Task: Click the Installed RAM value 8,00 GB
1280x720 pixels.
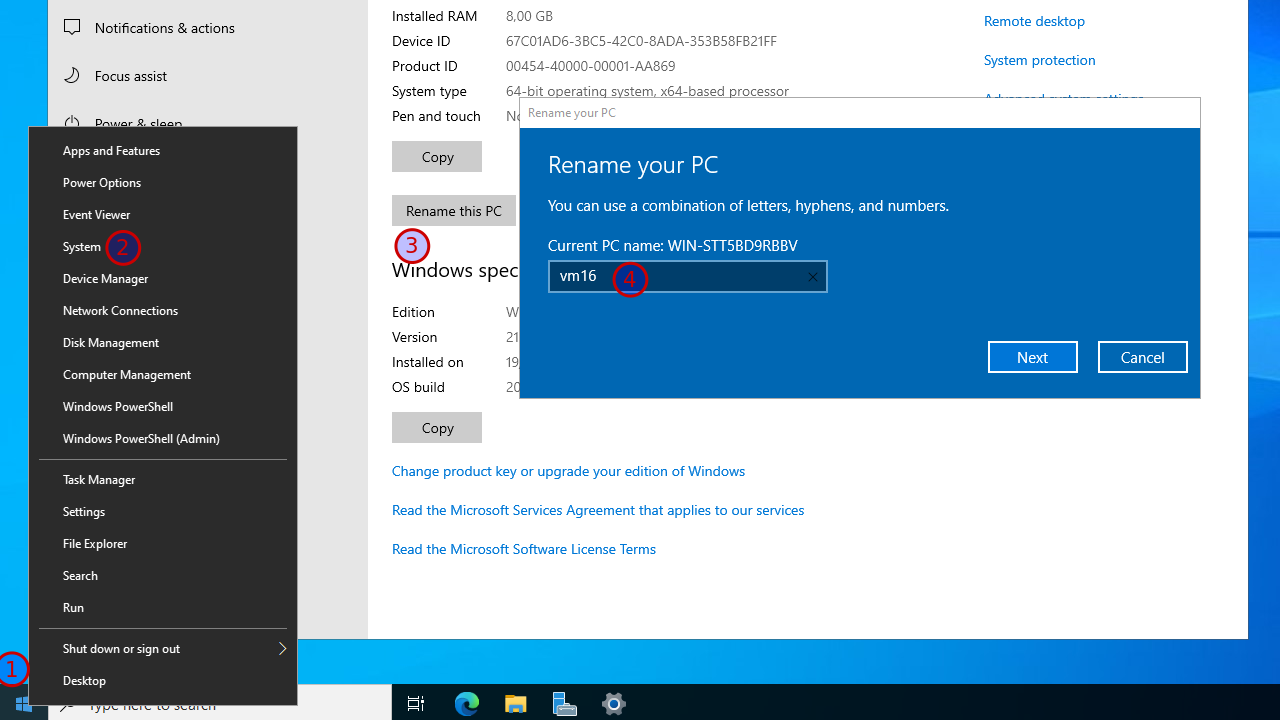Action: coord(529,16)
